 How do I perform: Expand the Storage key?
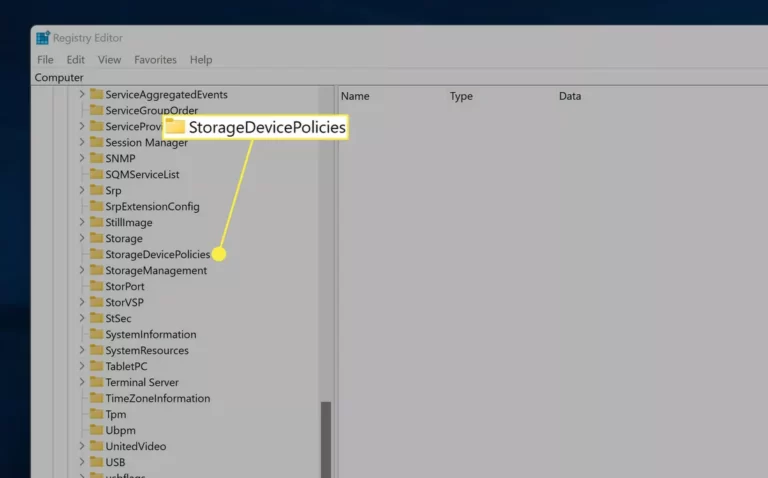pos(82,238)
